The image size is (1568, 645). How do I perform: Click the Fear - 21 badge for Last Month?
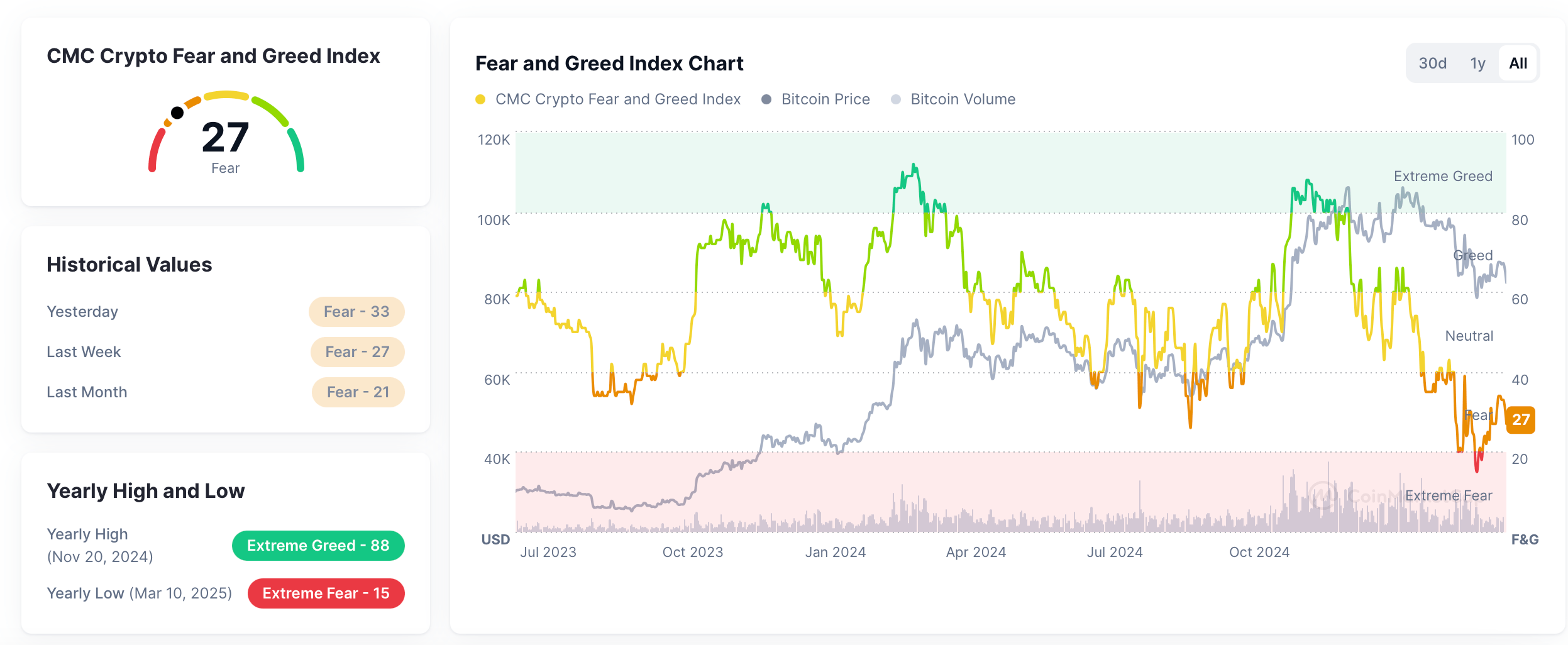[358, 391]
